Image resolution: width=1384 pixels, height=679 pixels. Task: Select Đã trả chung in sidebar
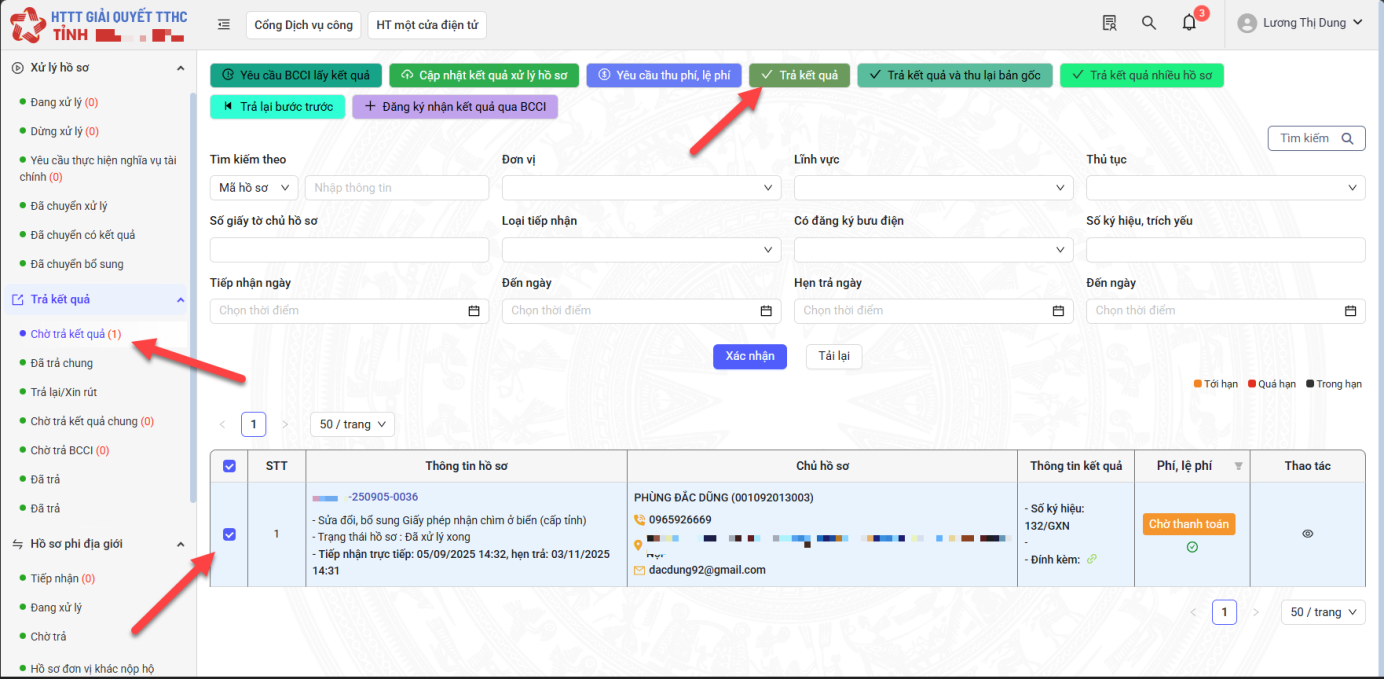(62, 363)
